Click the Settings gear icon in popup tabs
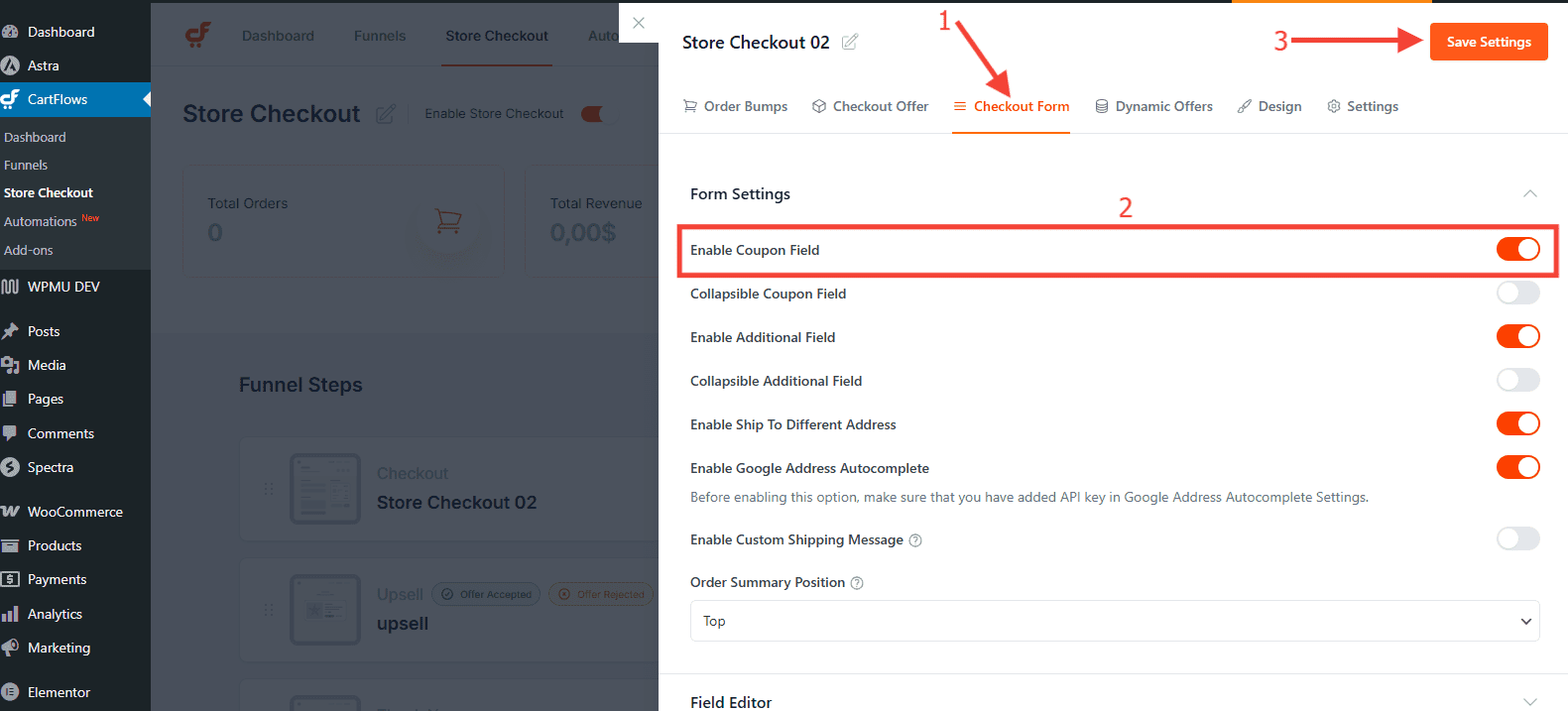Screen dimensions: 1568x711 pos(1334,106)
